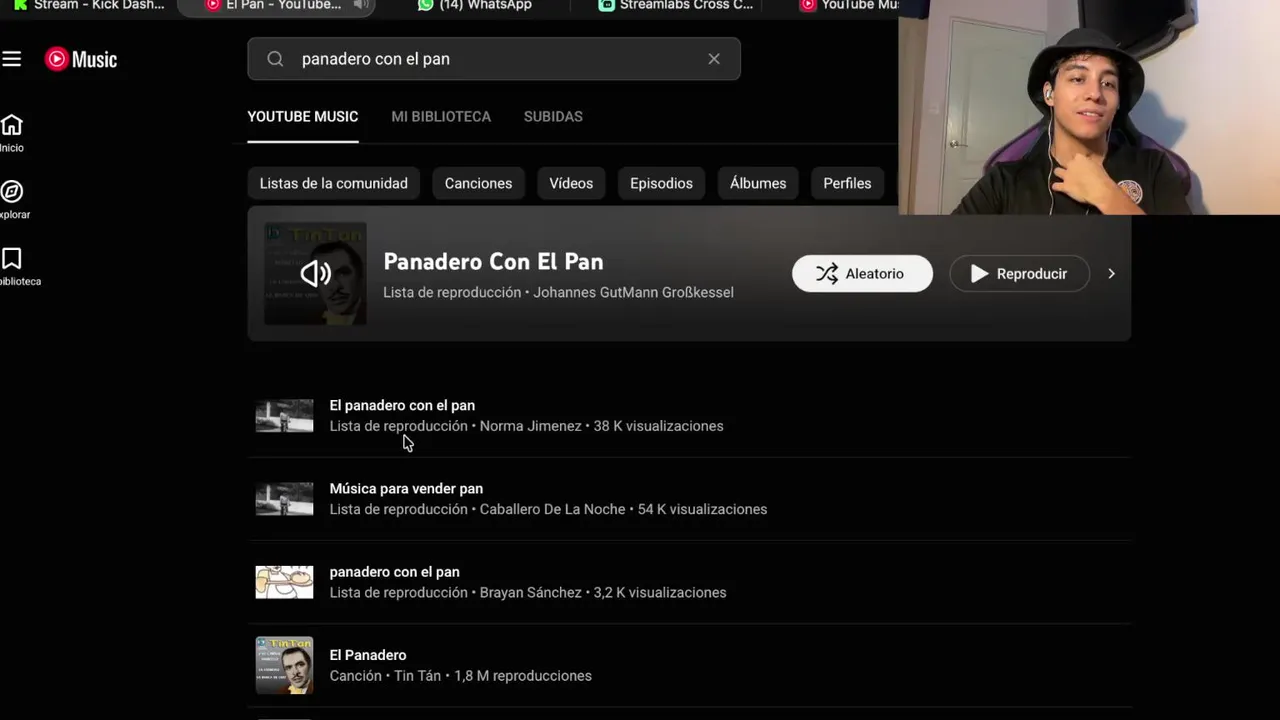The height and width of the screenshot is (720, 1280).
Task: Switch to Stream - Kick Dashboard browser tab
Action: coord(88,6)
